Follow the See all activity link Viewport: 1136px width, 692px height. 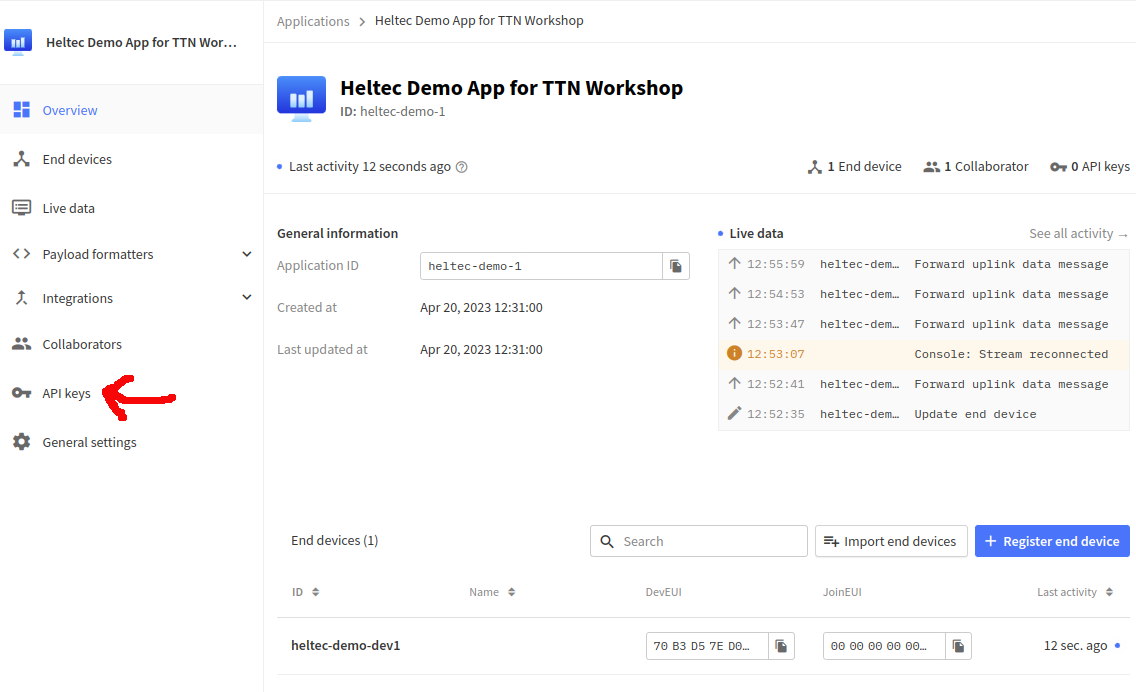(1078, 233)
